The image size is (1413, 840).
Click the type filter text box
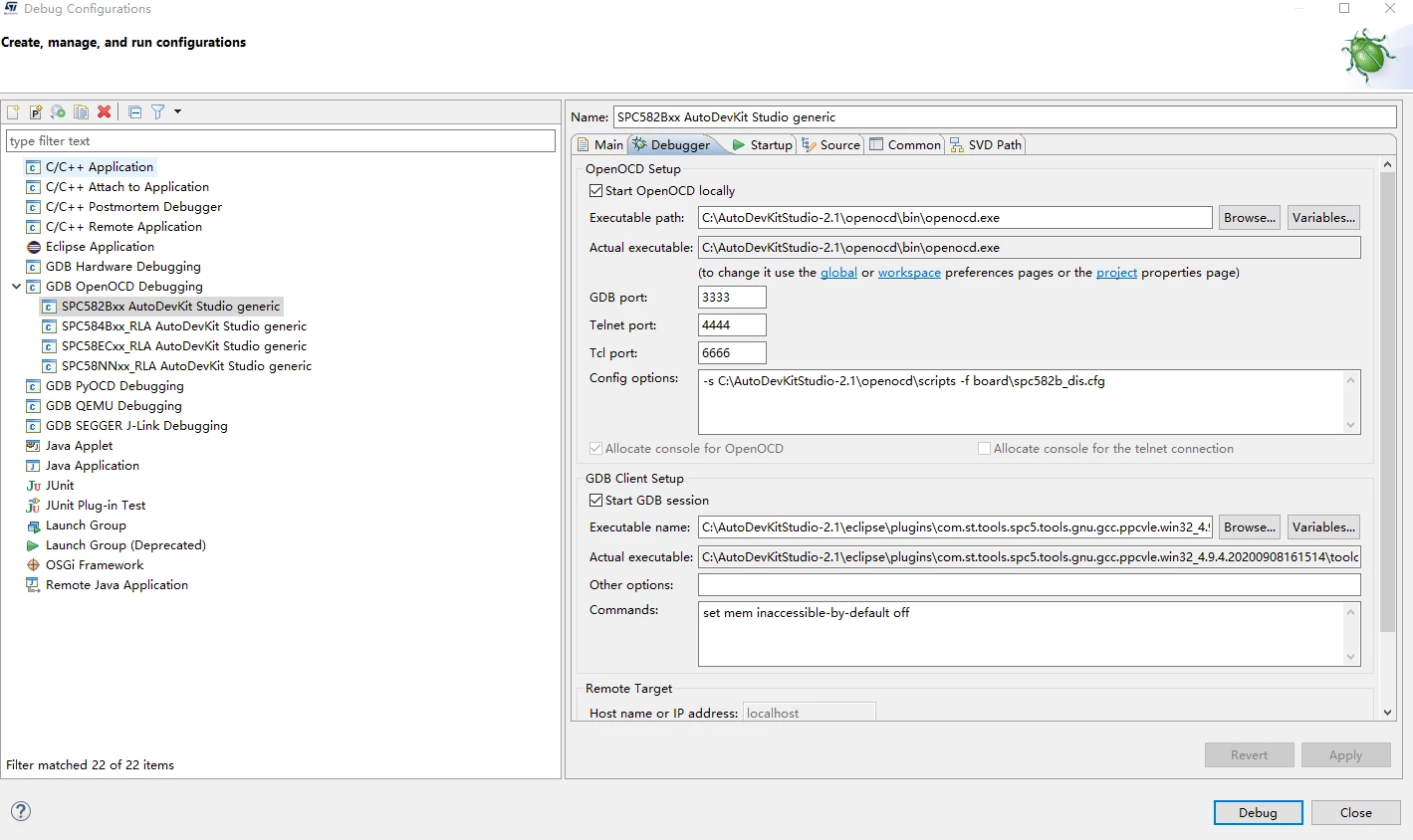click(281, 141)
